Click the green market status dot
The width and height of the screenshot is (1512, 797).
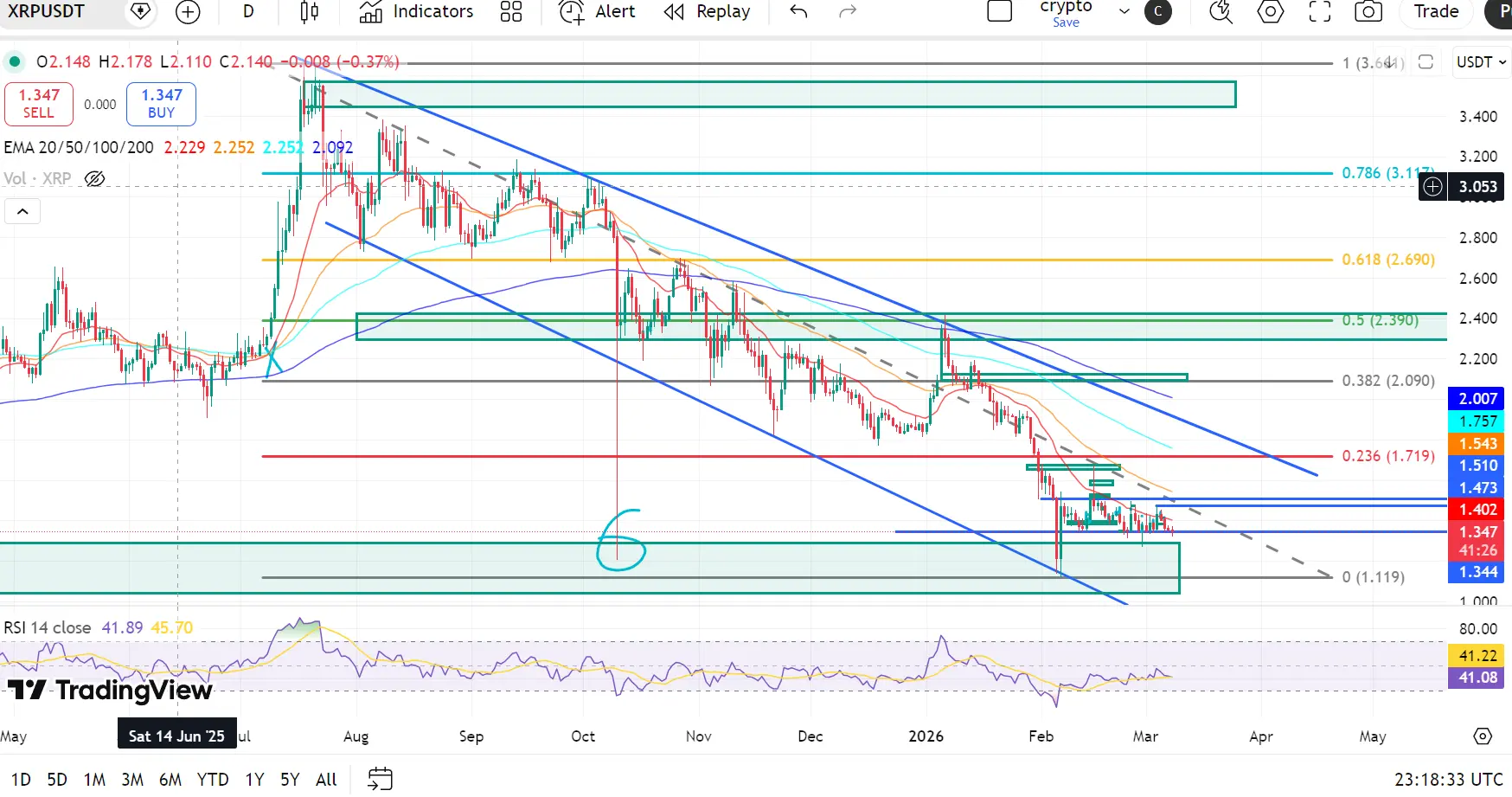coord(14,61)
